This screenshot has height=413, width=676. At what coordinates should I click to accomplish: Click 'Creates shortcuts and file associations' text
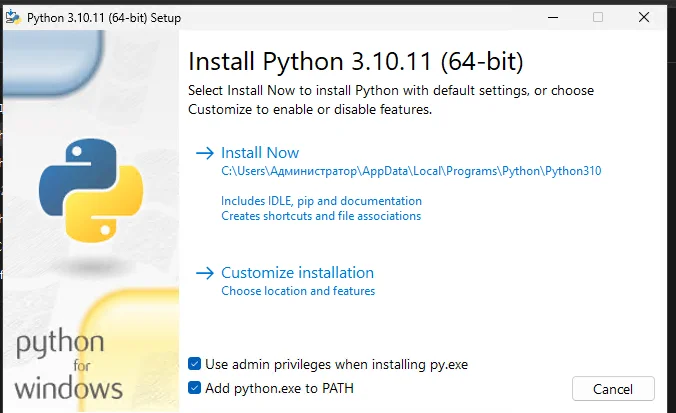point(321,216)
